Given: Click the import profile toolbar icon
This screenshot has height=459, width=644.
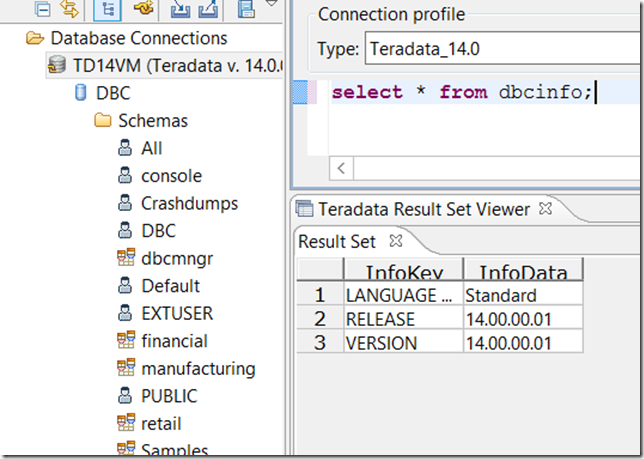Looking at the screenshot, I should [x=180, y=9].
